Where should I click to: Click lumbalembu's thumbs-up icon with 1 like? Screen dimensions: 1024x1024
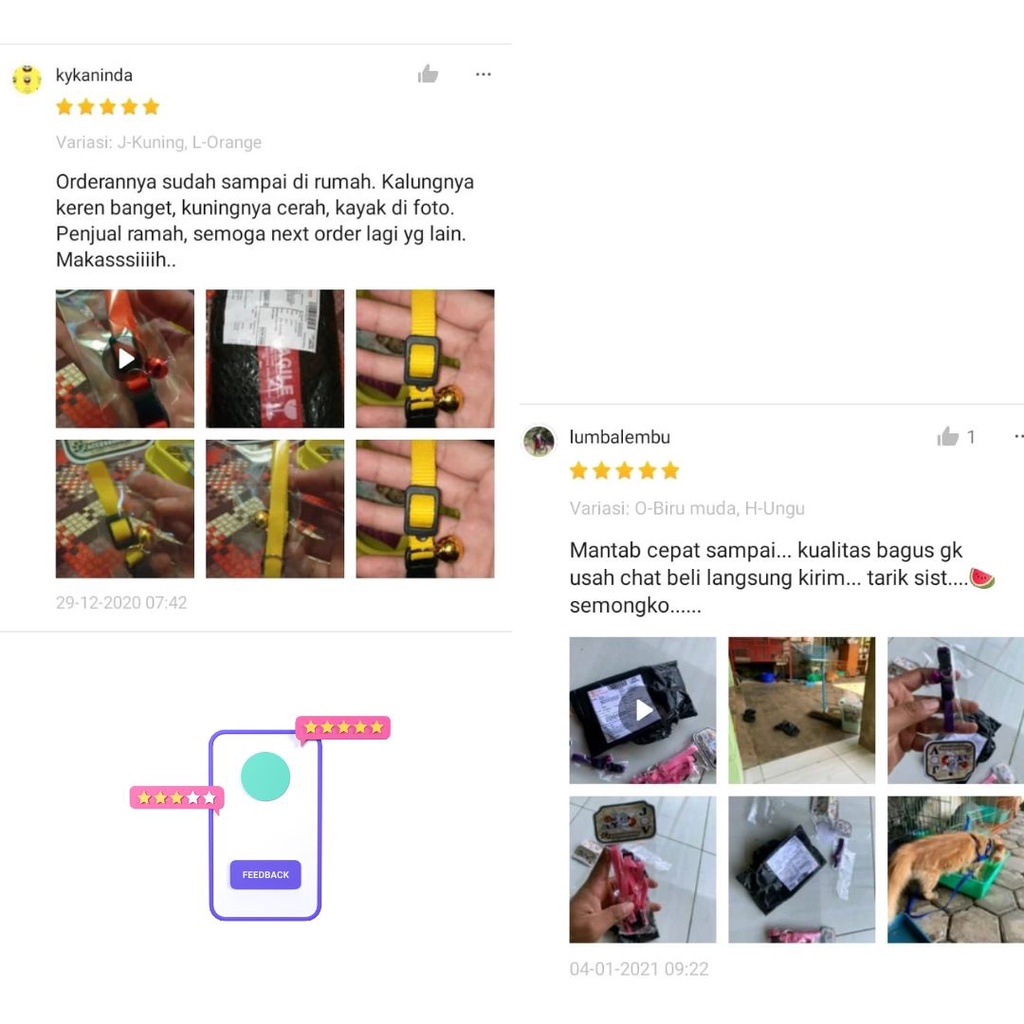[948, 437]
